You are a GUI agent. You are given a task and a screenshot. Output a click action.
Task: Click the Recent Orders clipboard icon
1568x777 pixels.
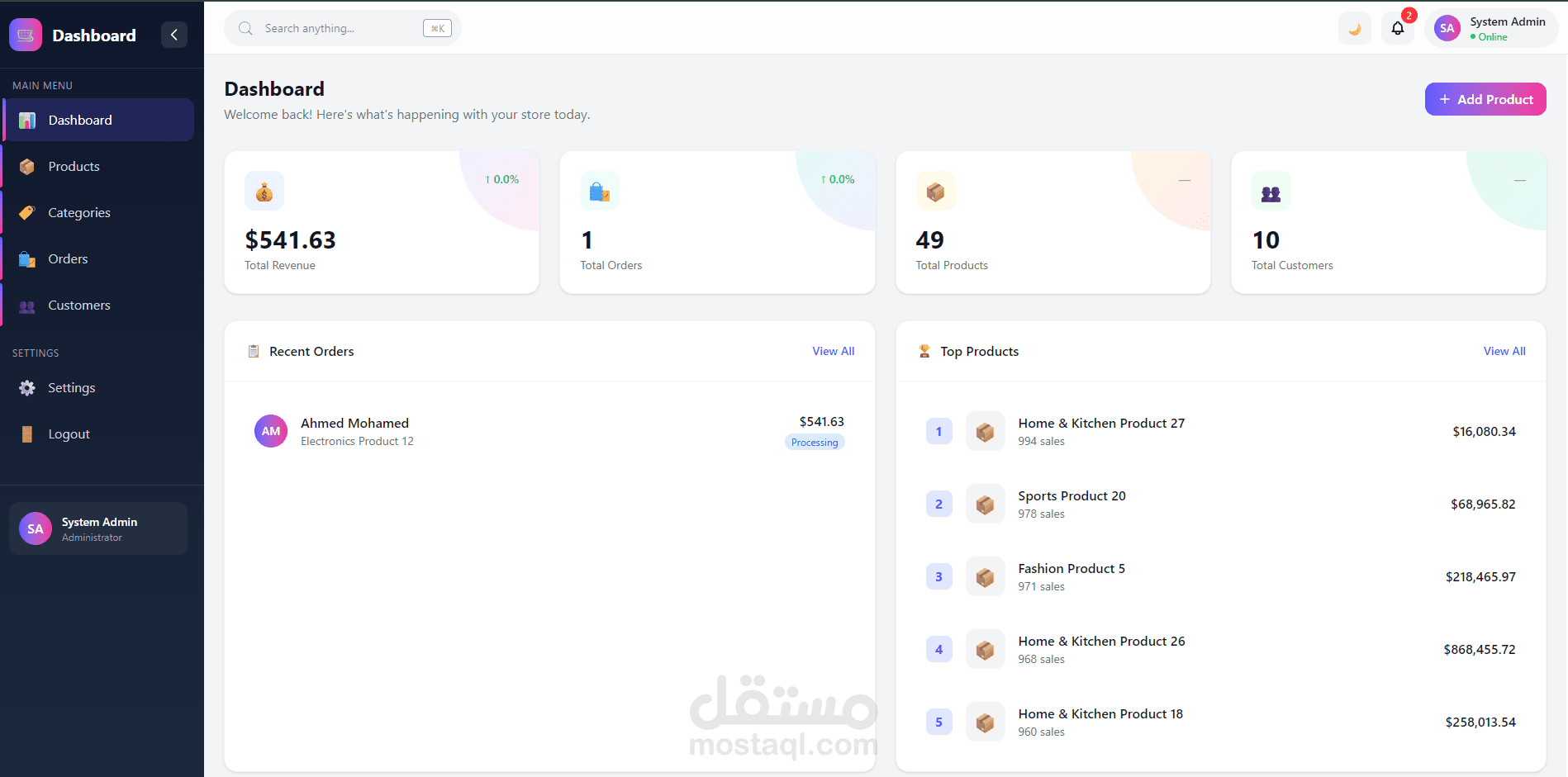click(x=254, y=351)
